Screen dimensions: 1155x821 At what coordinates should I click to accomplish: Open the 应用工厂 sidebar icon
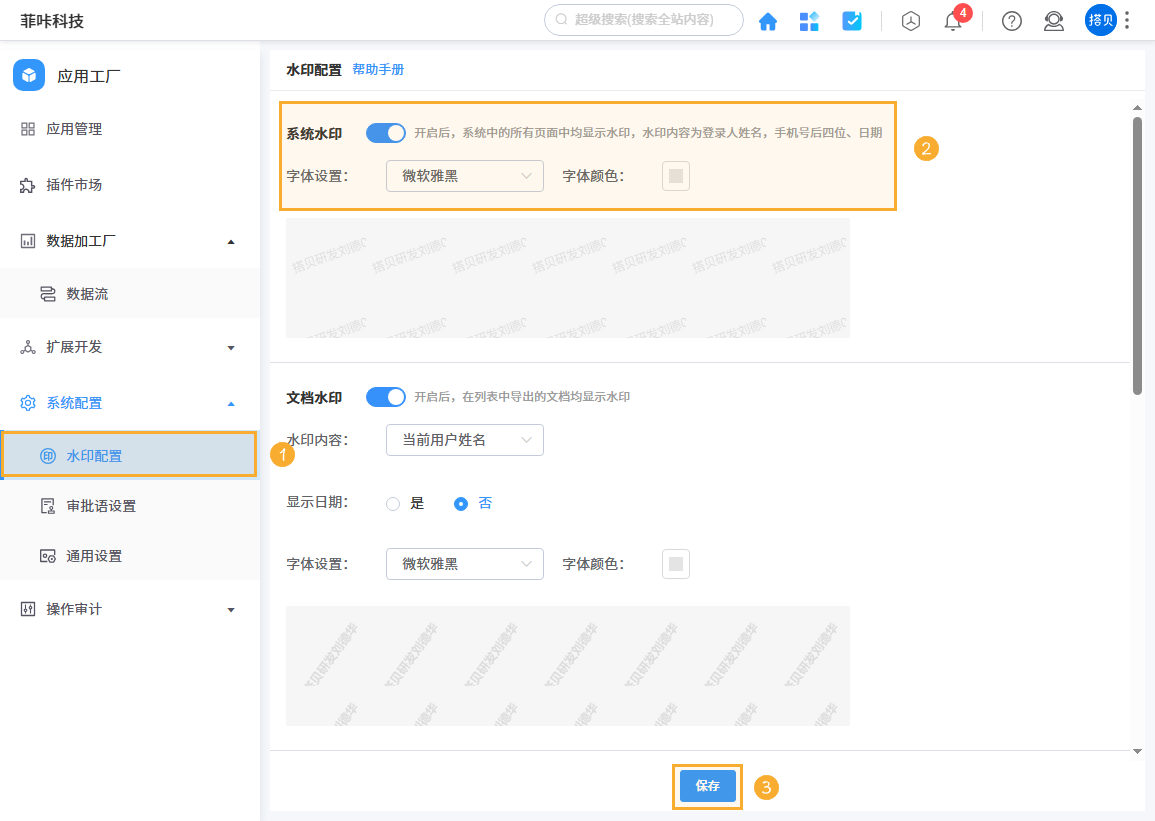[29, 73]
